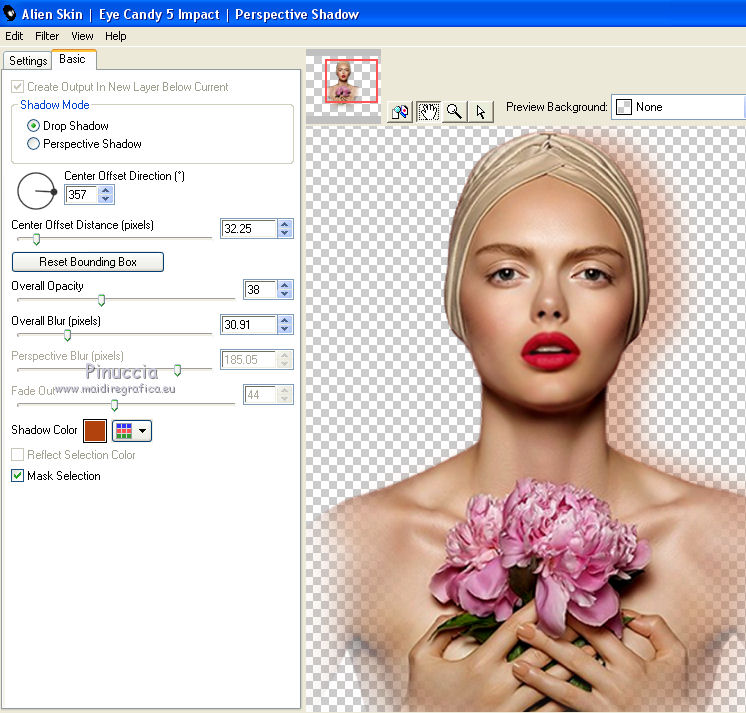The image size is (746, 713).
Task: Select the magnifier zoom tool
Action: (x=454, y=111)
